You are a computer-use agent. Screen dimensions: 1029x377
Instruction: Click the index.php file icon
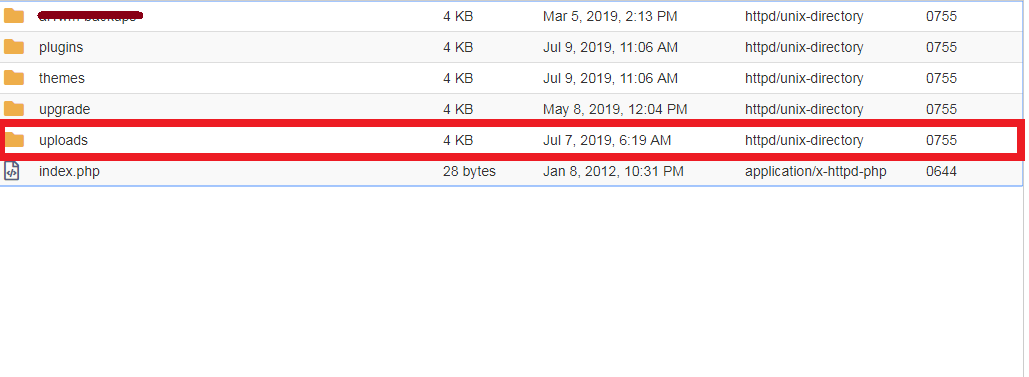[12, 171]
